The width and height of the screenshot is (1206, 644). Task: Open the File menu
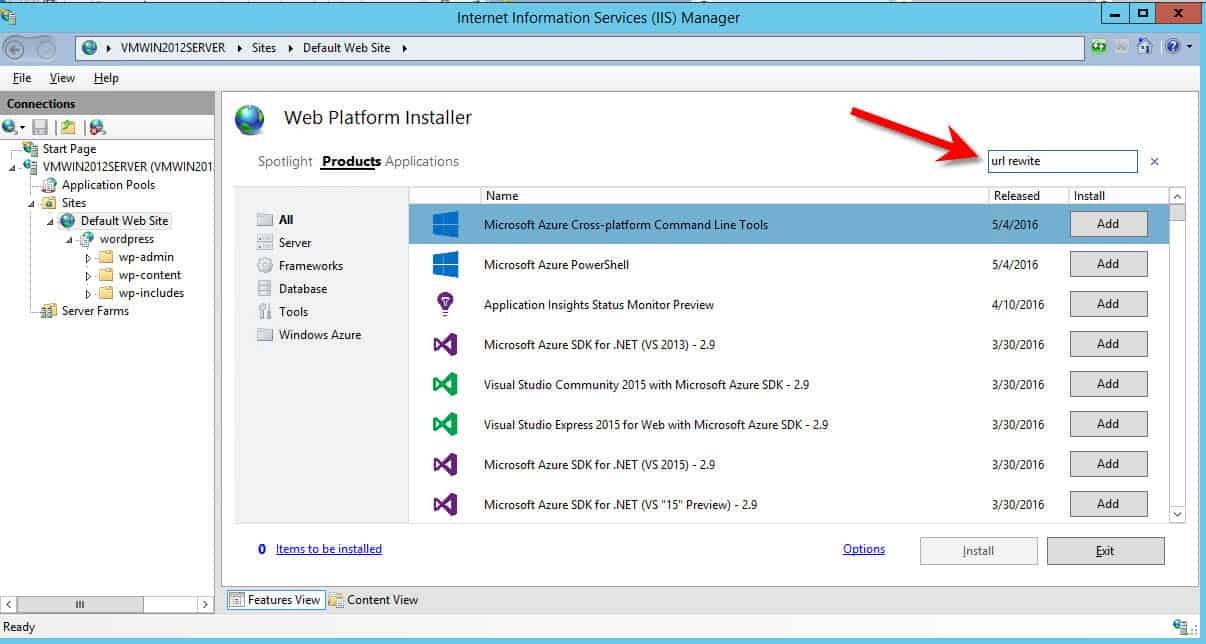(22, 78)
